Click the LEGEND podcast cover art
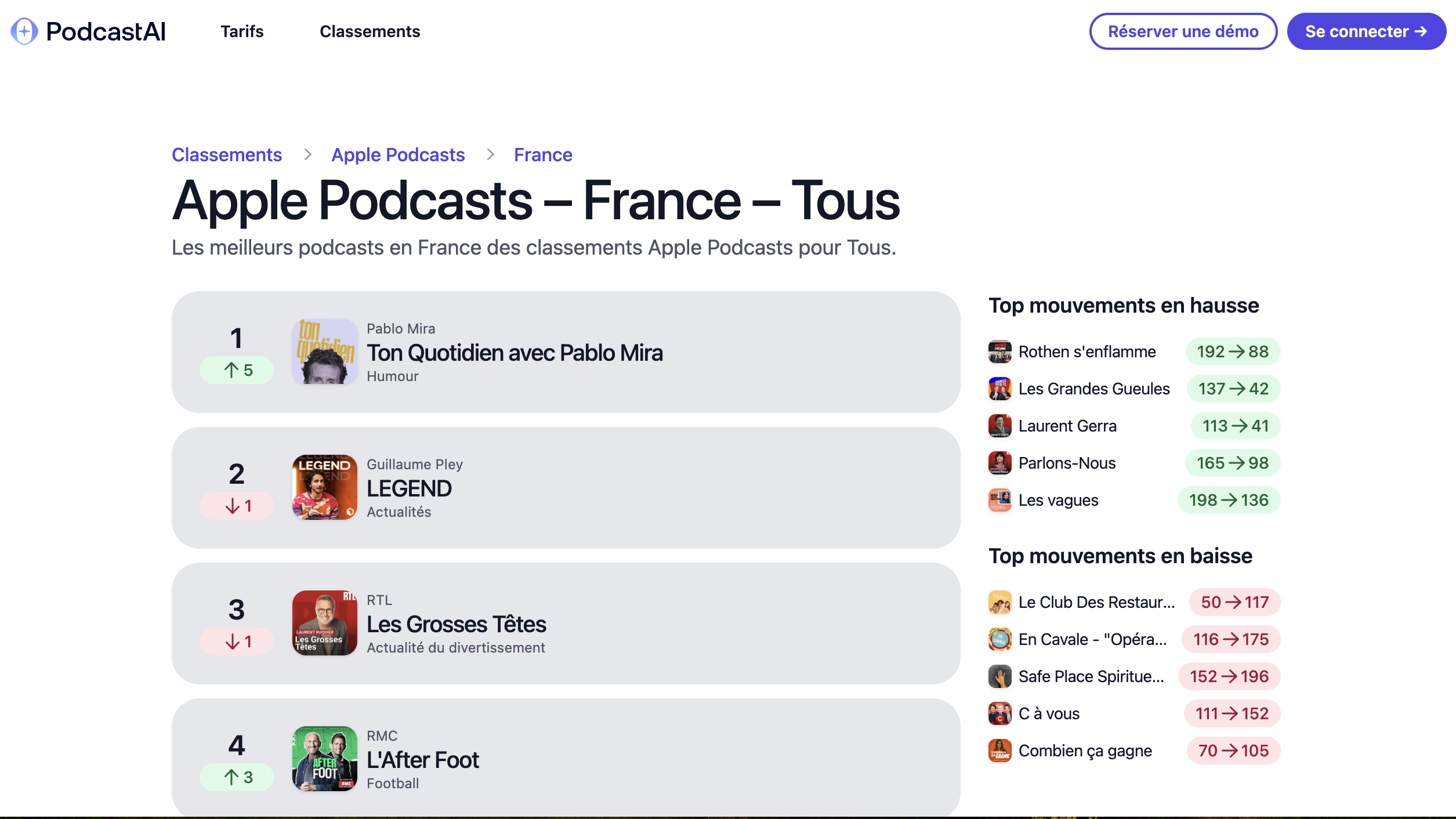Image resolution: width=1456 pixels, height=819 pixels. (324, 487)
